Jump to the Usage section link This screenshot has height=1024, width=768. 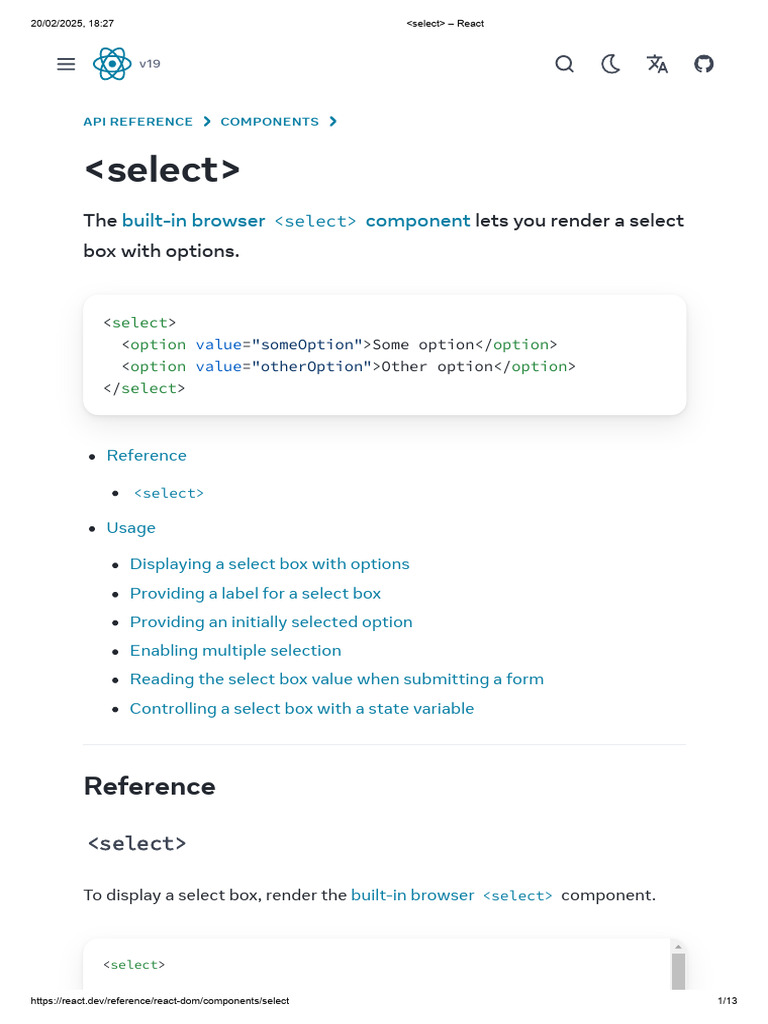pyautogui.click(x=131, y=527)
